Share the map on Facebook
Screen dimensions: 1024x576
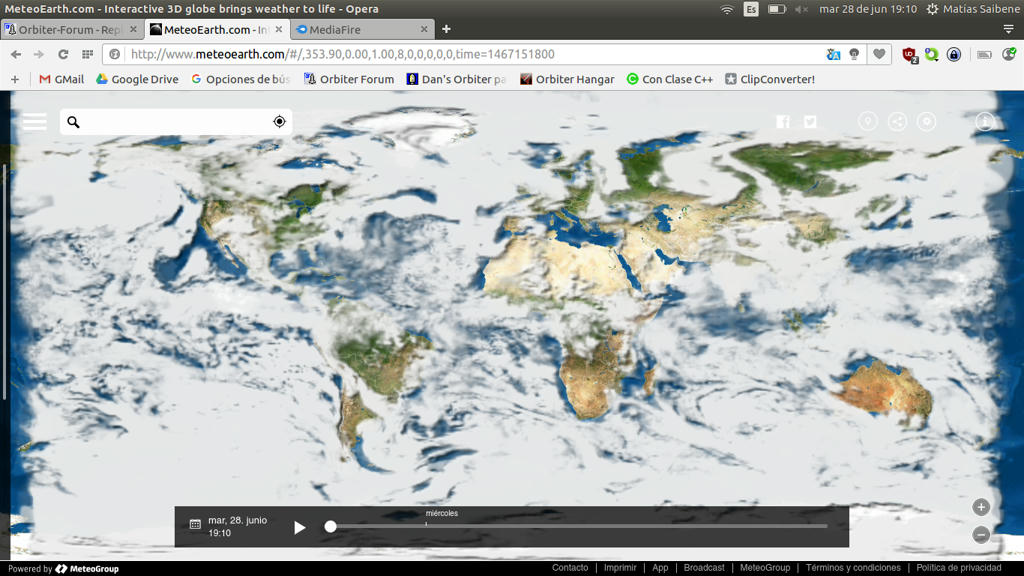tap(782, 121)
